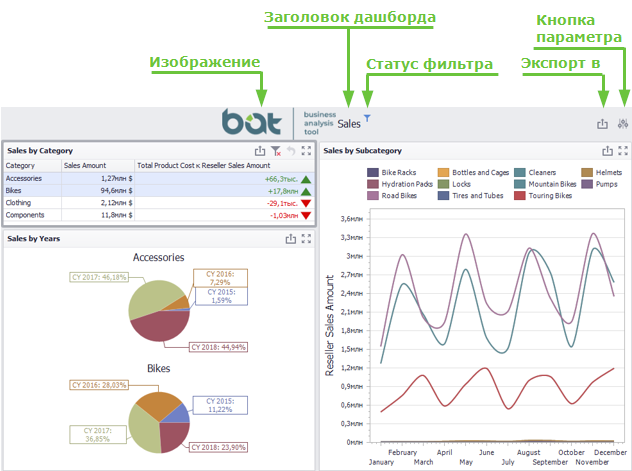Click the CY 2018 slice of Bikes pie
Viewport: 632px width, 471px height.
click(x=173, y=435)
